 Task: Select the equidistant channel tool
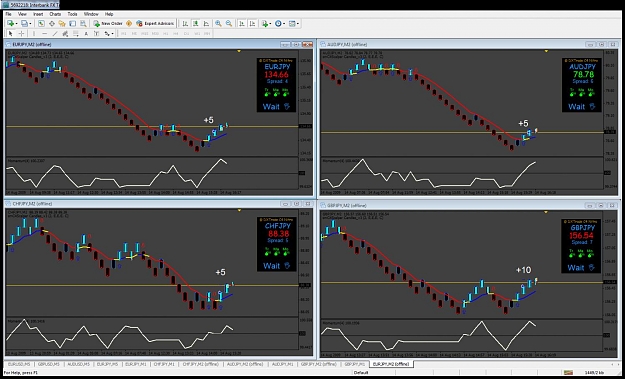65,34
